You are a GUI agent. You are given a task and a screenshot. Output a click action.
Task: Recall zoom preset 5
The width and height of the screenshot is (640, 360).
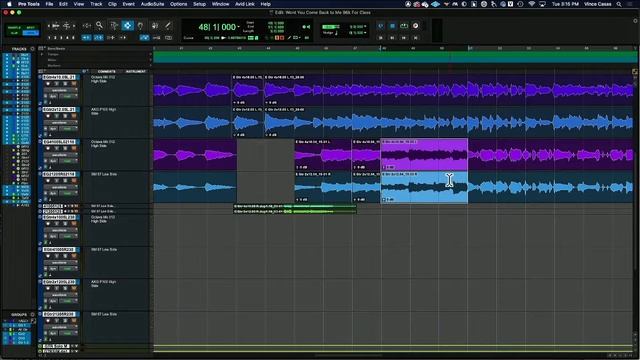click(x=74, y=38)
